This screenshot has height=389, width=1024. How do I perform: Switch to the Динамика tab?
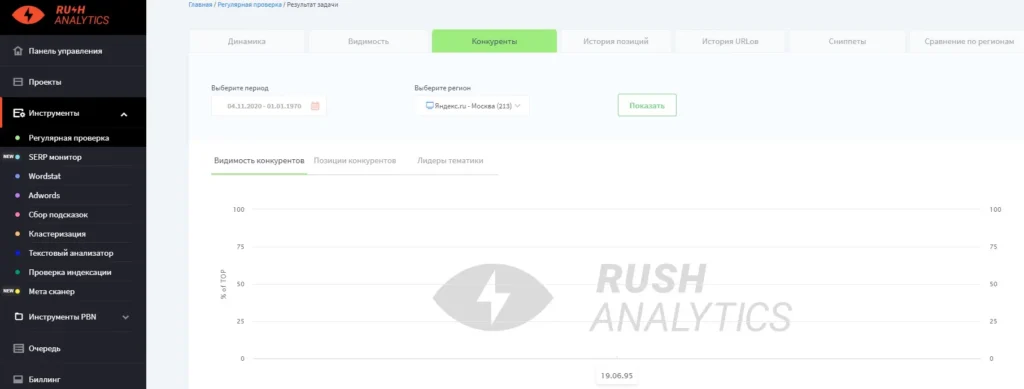tap(247, 41)
